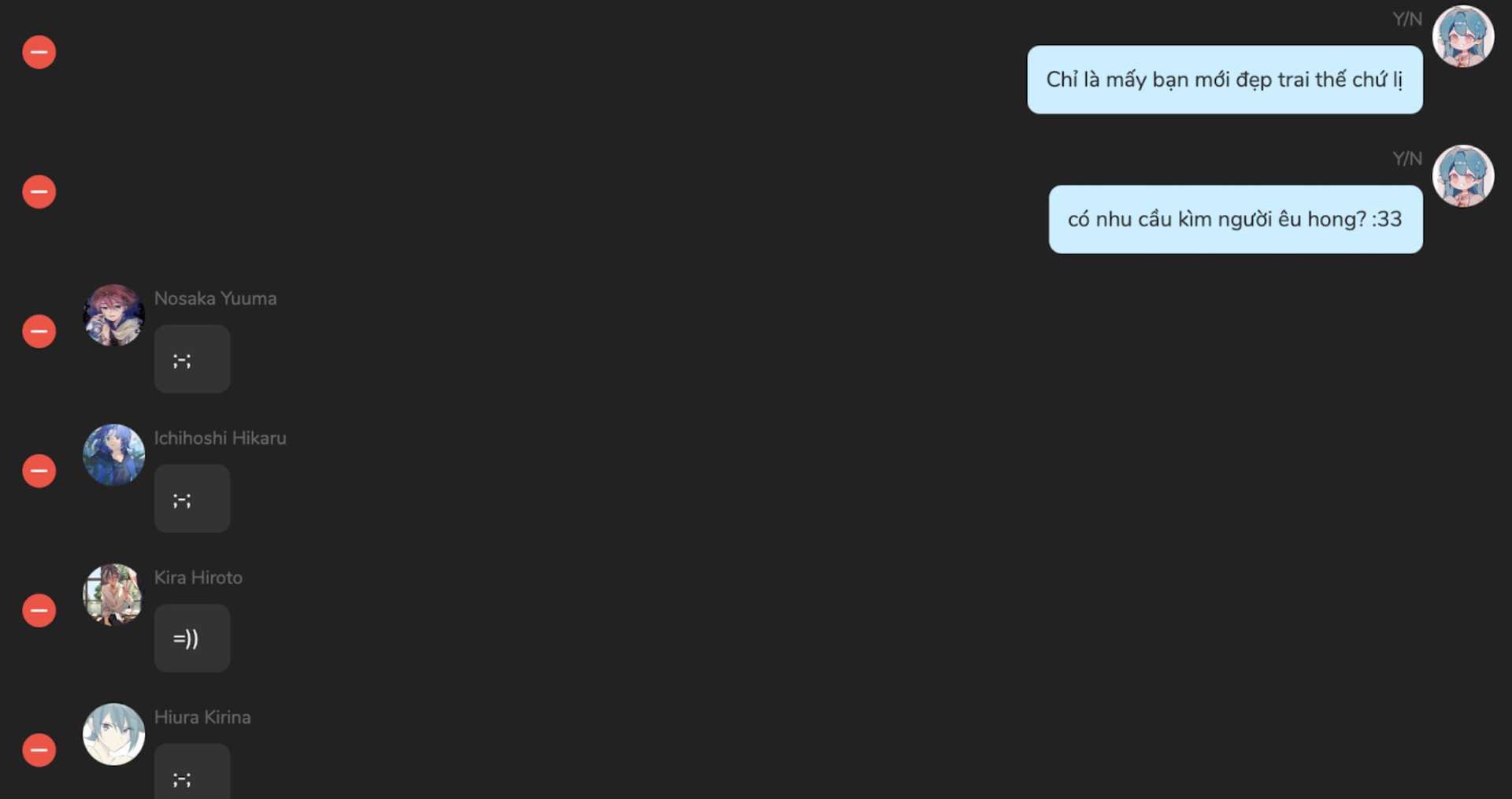Click Y/N avatar on the first message
This screenshot has width=1512, height=799.
(1462, 36)
